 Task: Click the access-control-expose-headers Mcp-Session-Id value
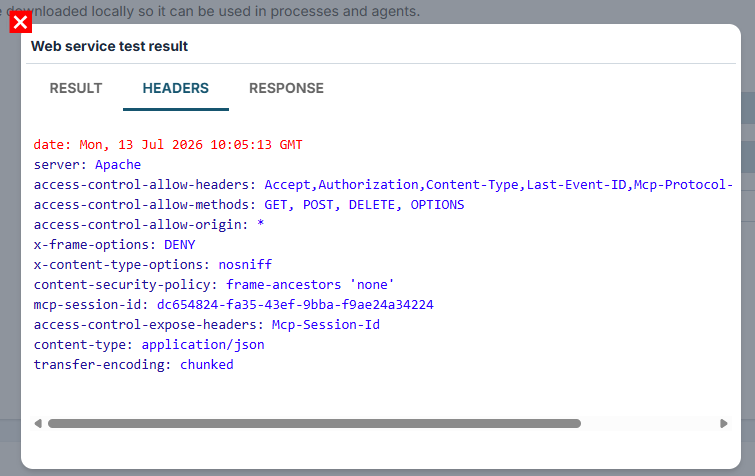click(x=326, y=325)
